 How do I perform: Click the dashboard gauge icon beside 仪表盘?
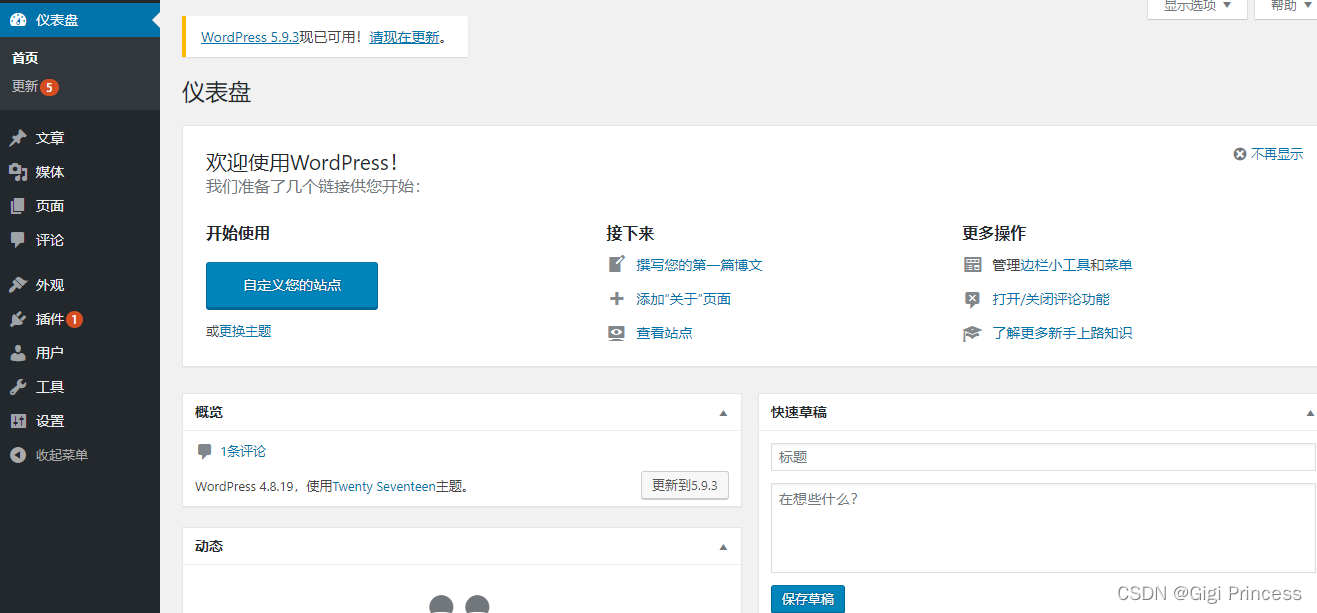tap(18, 19)
